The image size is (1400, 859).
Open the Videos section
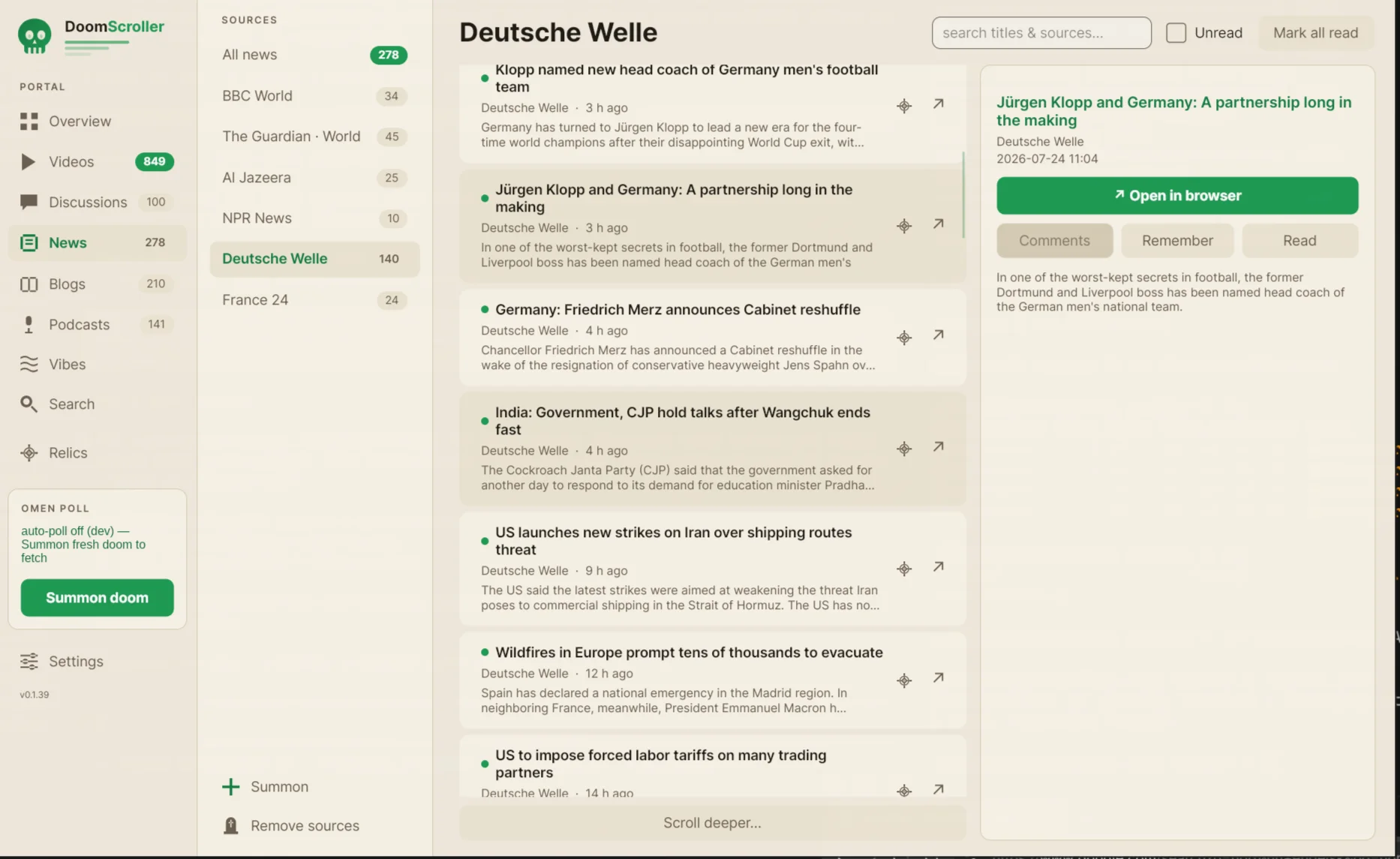click(x=97, y=162)
